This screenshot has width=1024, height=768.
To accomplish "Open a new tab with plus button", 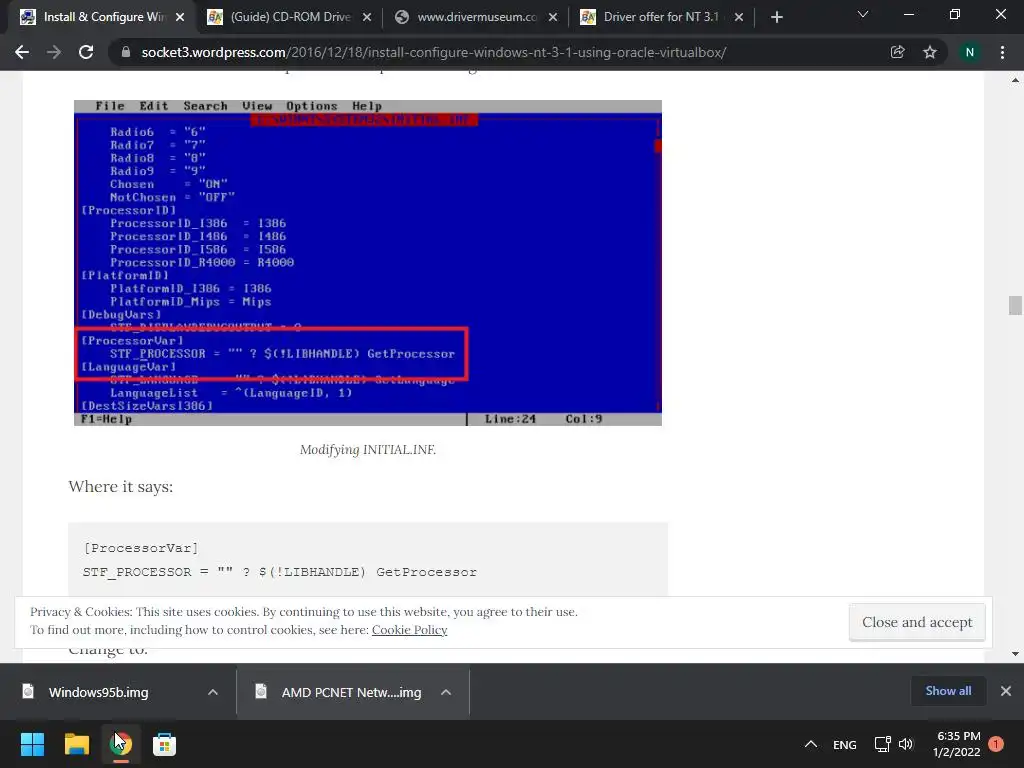I will [776, 17].
